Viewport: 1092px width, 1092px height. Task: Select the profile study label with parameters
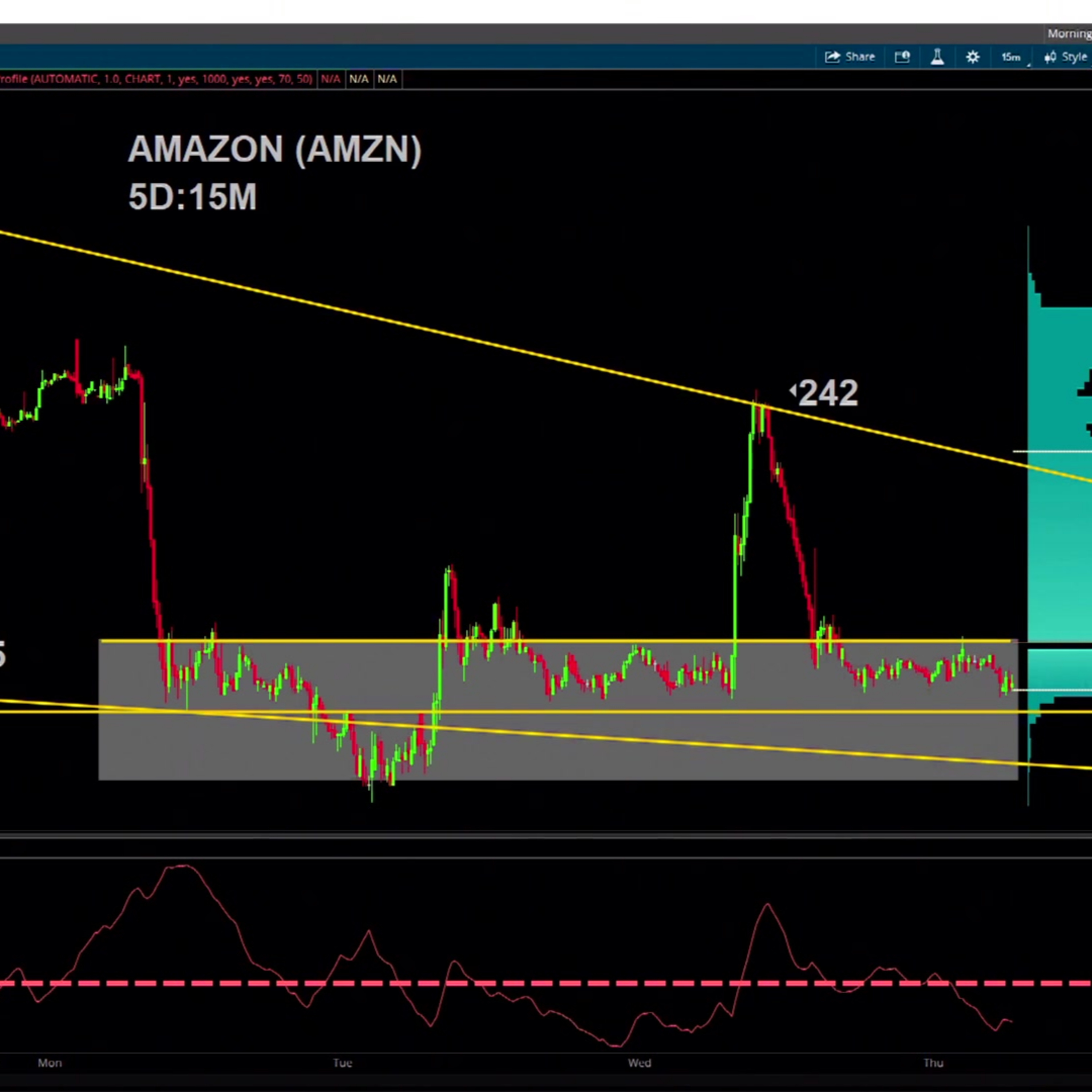tap(156, 79)
